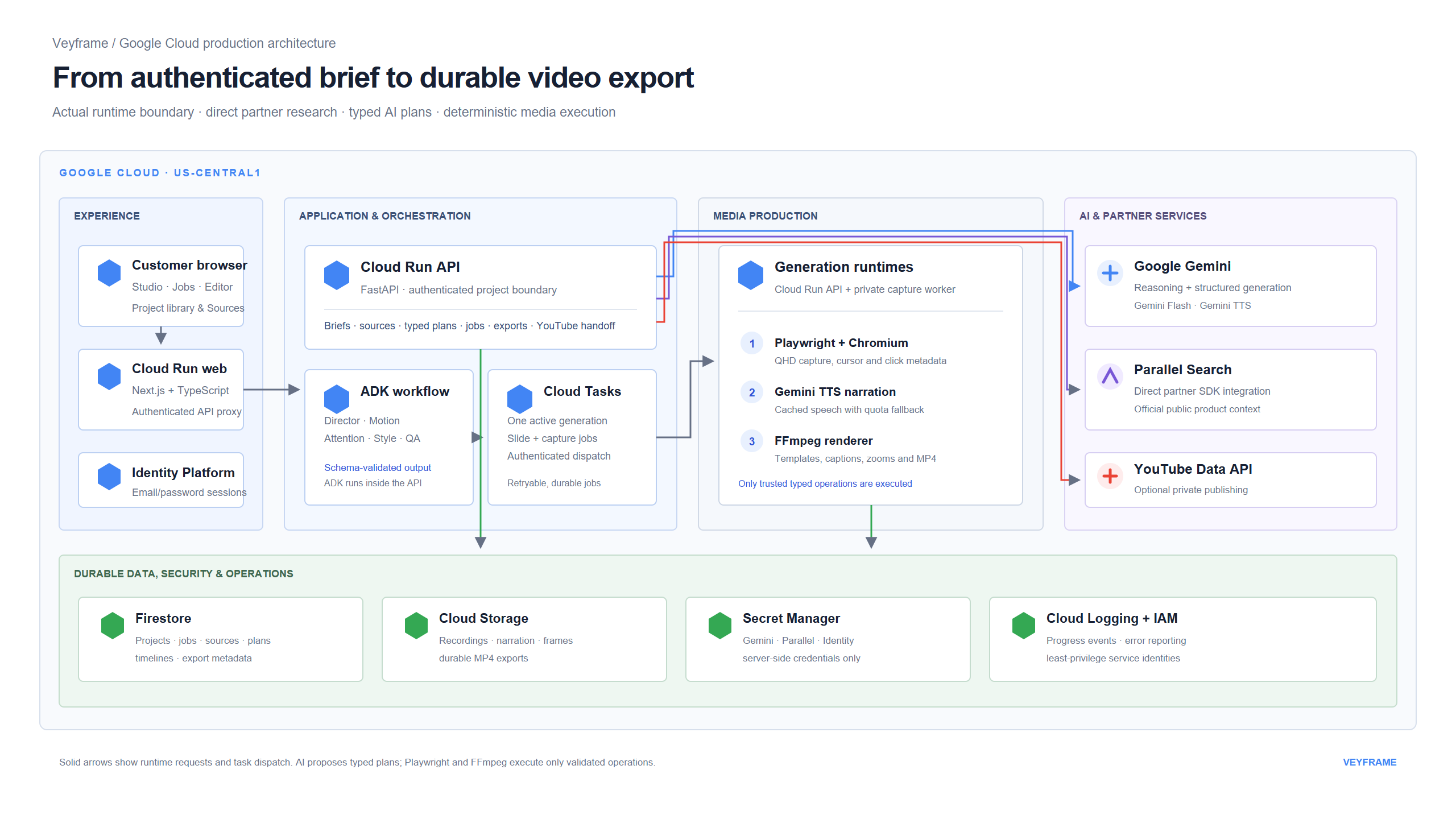Click the YouTube Data API red plus icon

click(1110, 476)
